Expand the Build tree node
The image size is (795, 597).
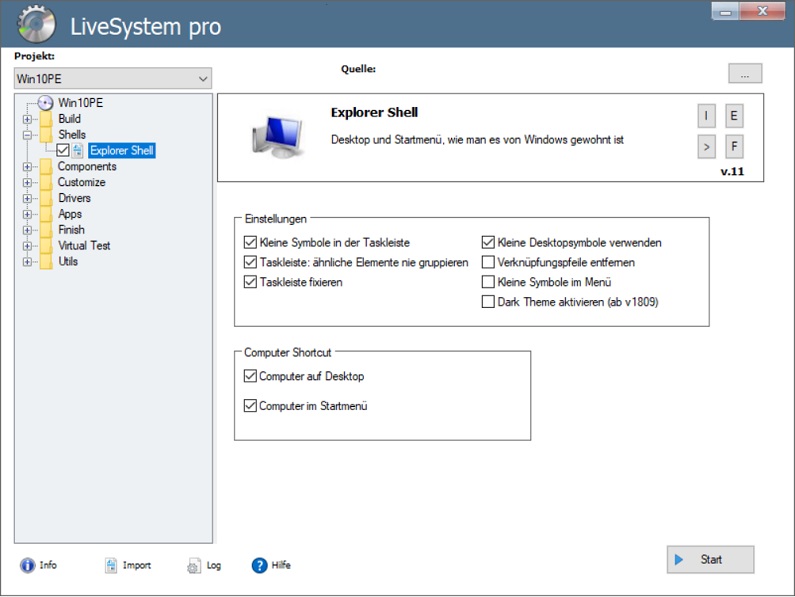pos(27,119)
